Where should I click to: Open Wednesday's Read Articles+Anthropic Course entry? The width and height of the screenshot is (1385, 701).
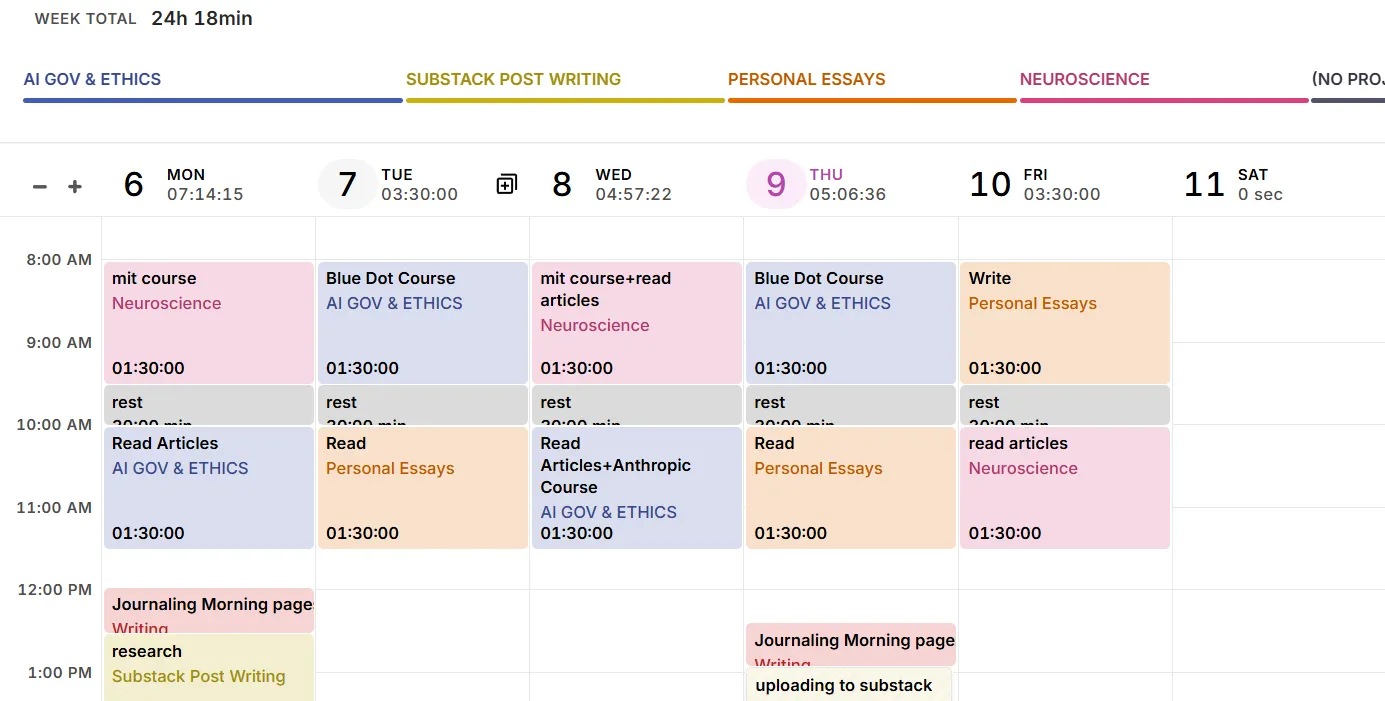(637, 488)
